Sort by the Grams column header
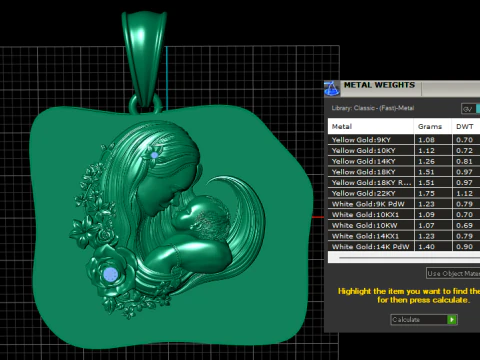Viewport: 480px width, 360px height. tap(433, 126)
